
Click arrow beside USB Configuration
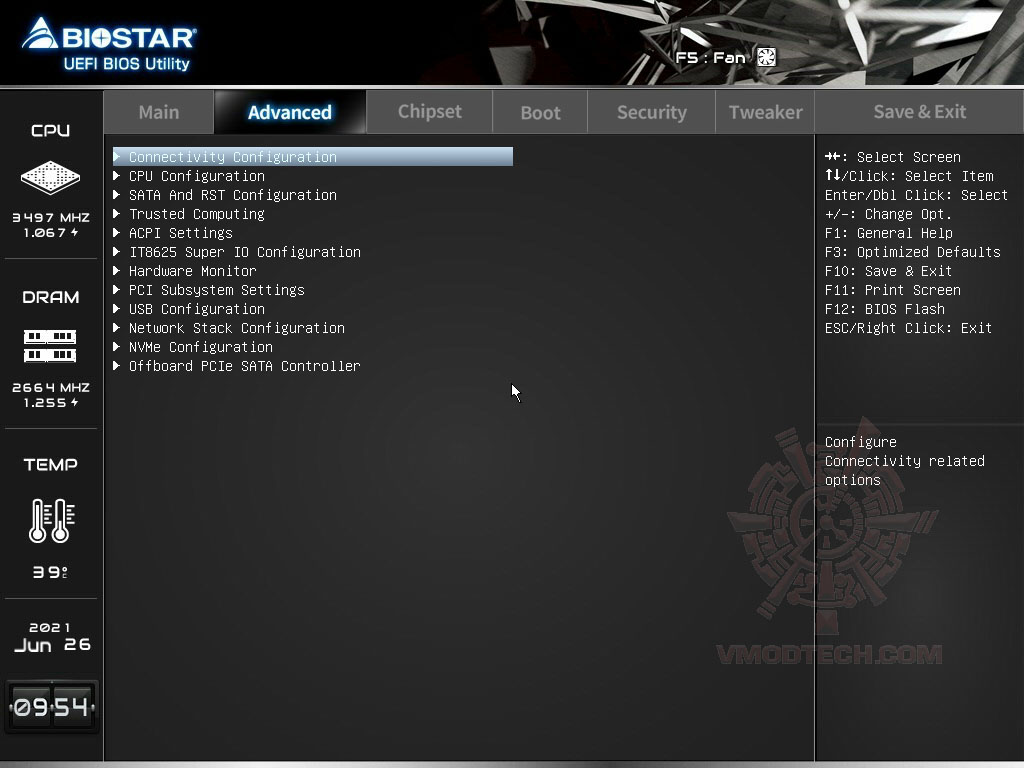(x=117, y=308)
